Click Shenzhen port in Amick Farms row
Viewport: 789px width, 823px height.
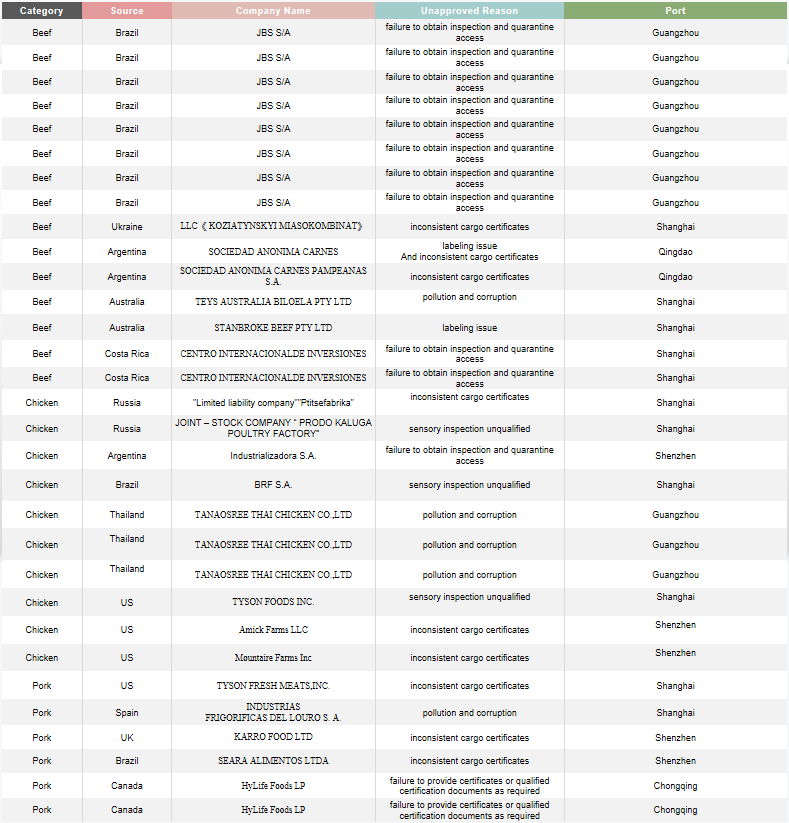(x=675, y=630)
